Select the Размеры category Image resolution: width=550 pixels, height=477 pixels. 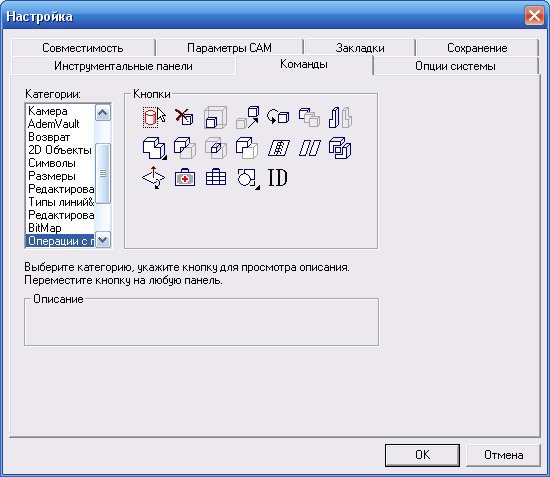coord(60,176)
